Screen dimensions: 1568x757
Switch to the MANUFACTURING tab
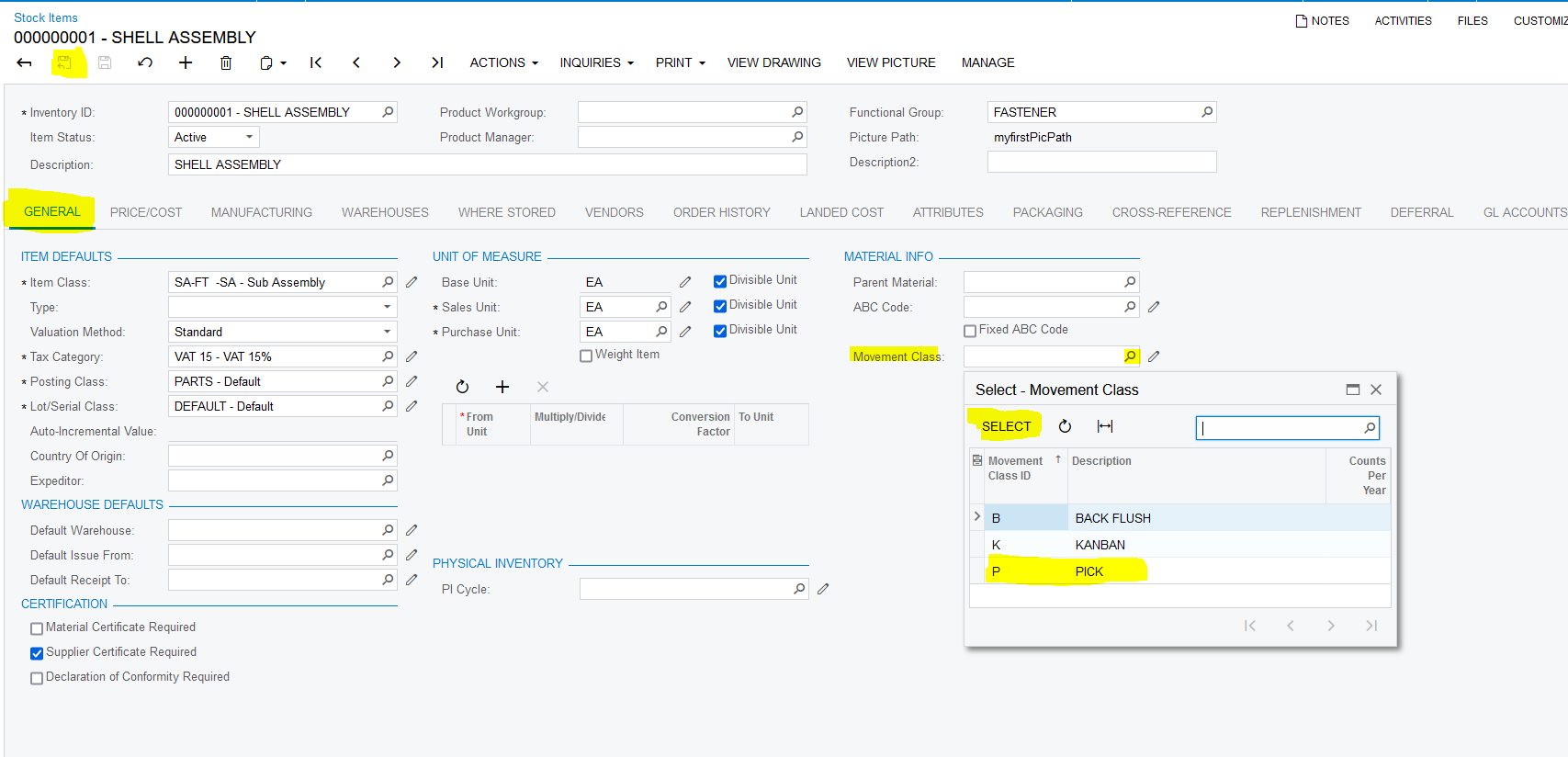point(262,212)
